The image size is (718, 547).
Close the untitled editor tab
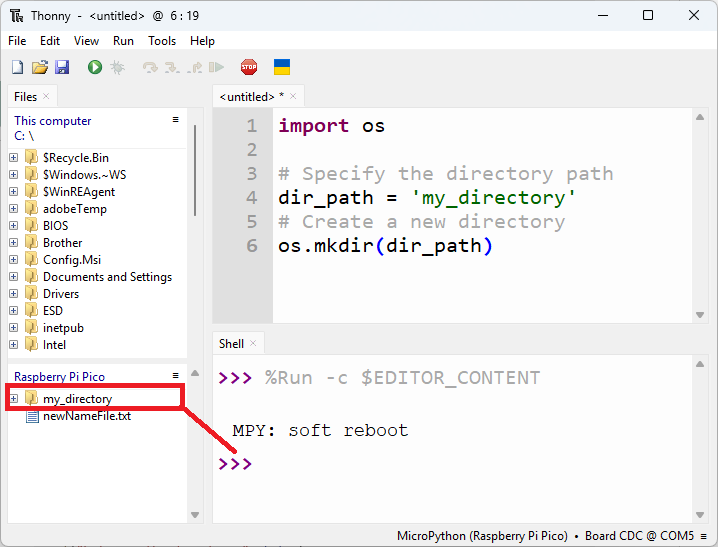click(x=294, y=96)
